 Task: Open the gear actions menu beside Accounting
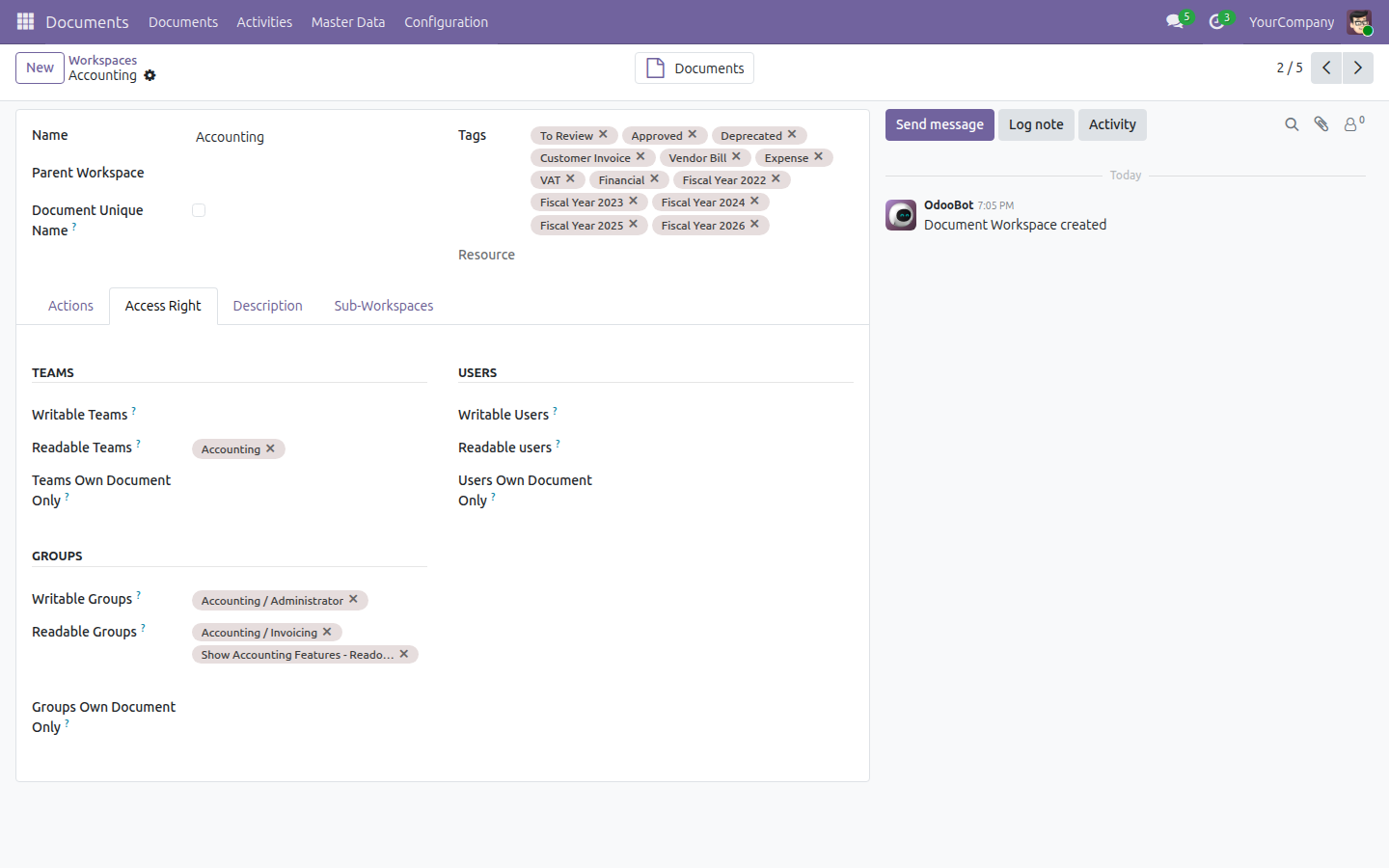tap(150, 75)
